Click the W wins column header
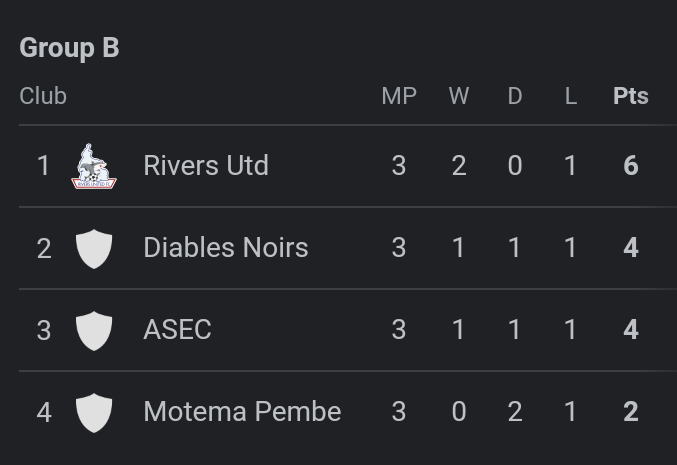 click(458, 96)
